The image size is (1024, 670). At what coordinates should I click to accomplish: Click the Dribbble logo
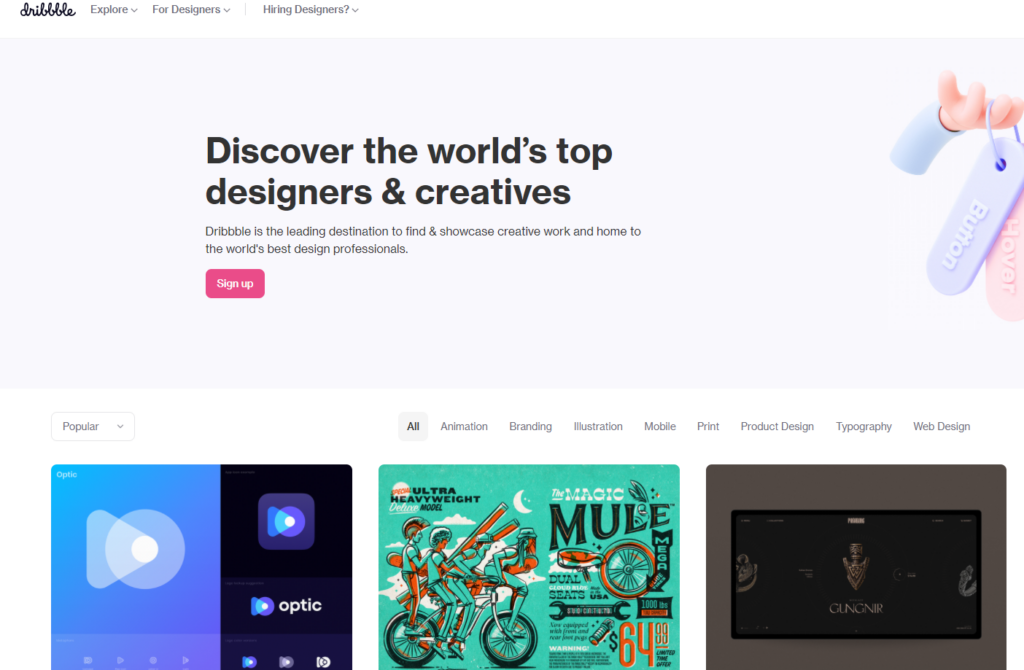(x=48, y=10)
